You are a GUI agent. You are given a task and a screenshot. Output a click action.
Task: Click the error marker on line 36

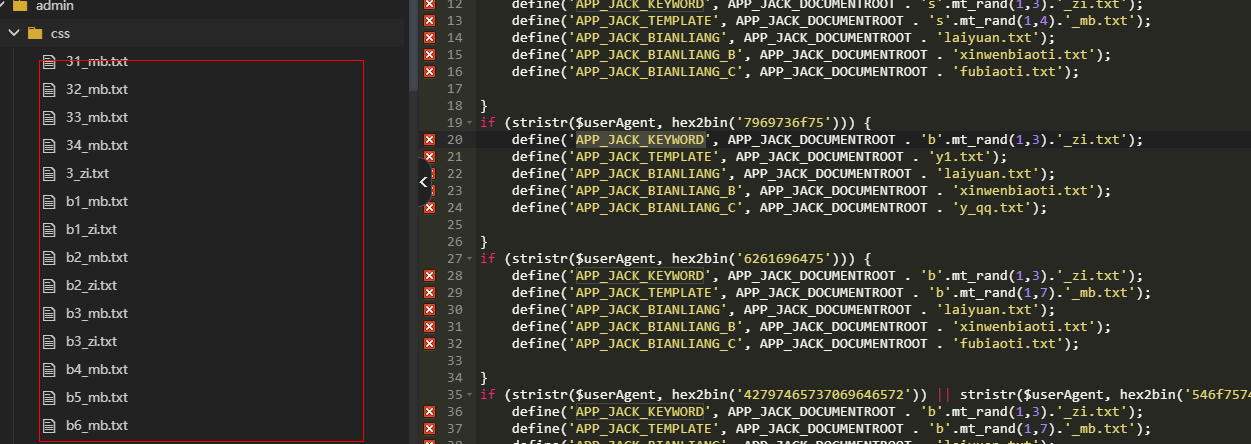tap(429, 412)
